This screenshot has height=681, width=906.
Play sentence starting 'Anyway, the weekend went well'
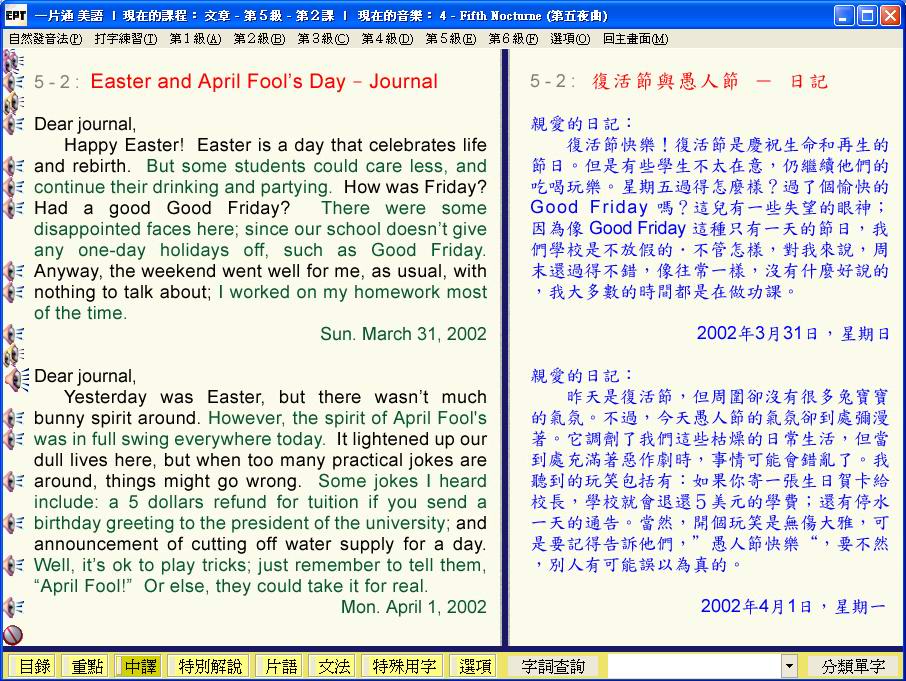coord(13,271)
